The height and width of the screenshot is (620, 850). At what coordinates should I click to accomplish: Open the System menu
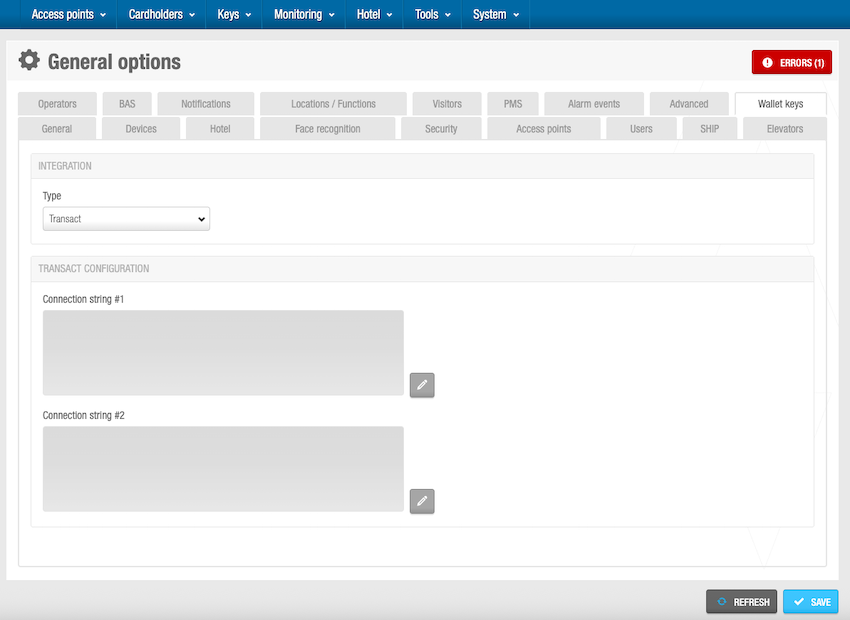[x=496, y=15]
